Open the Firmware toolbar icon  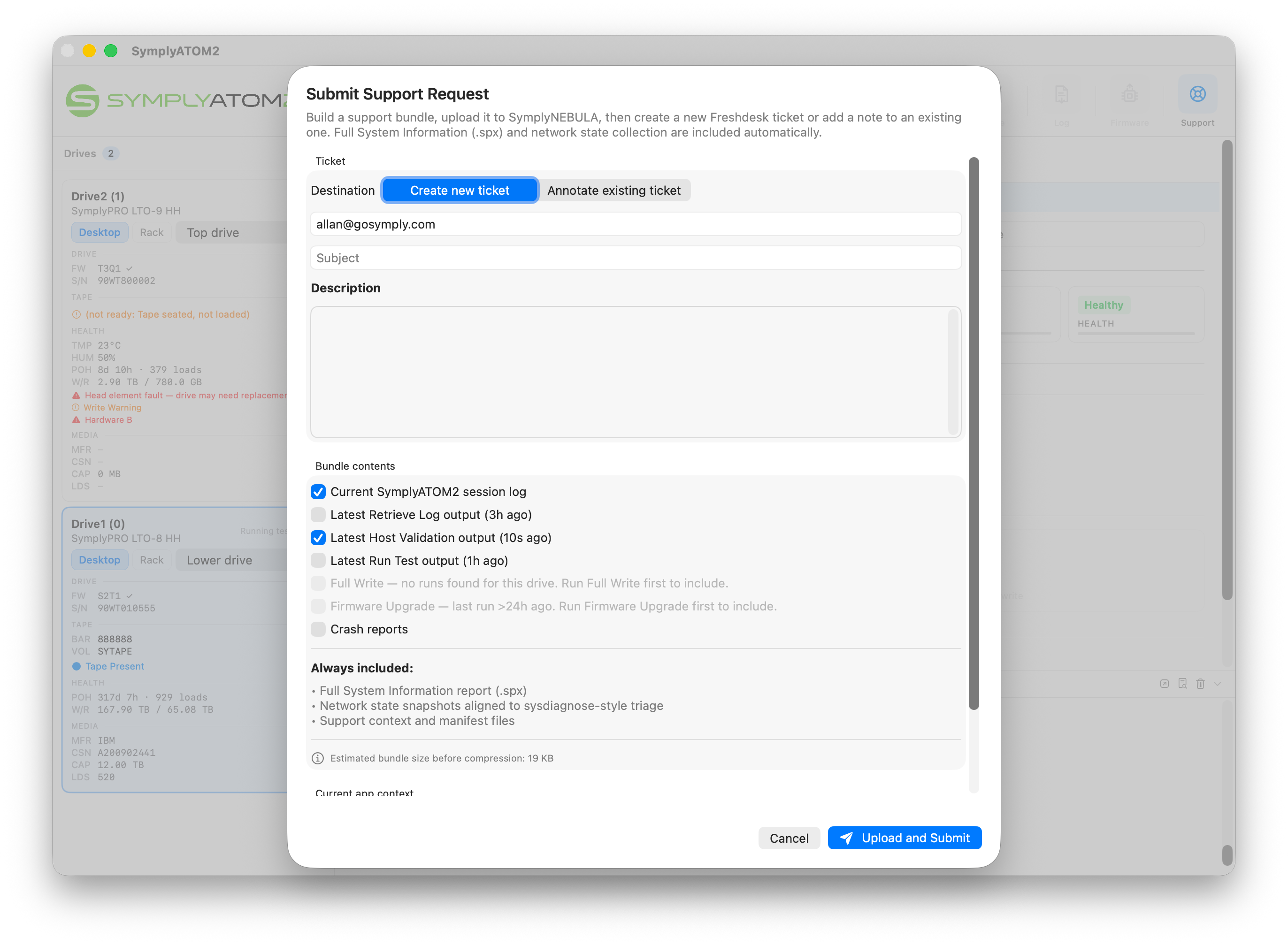(1129, 94)
